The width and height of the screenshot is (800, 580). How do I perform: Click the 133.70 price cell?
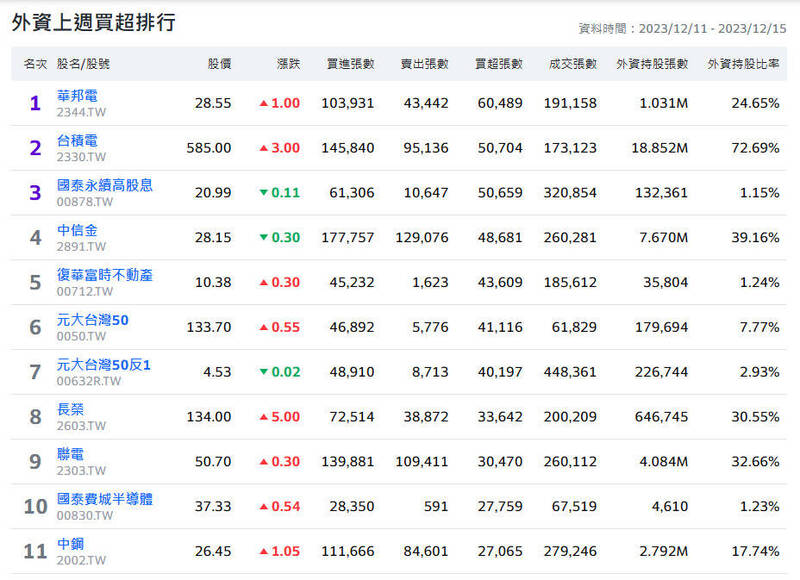tap(209, 327)
